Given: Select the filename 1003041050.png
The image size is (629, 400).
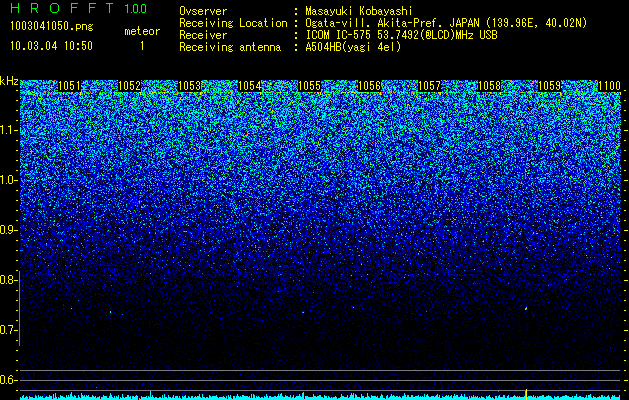Looking at the screenshot, I should click(x=52, y=26).
